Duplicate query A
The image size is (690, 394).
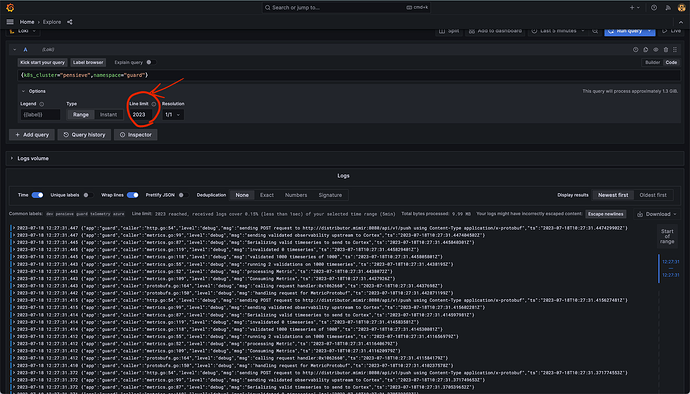click(646, 50)
